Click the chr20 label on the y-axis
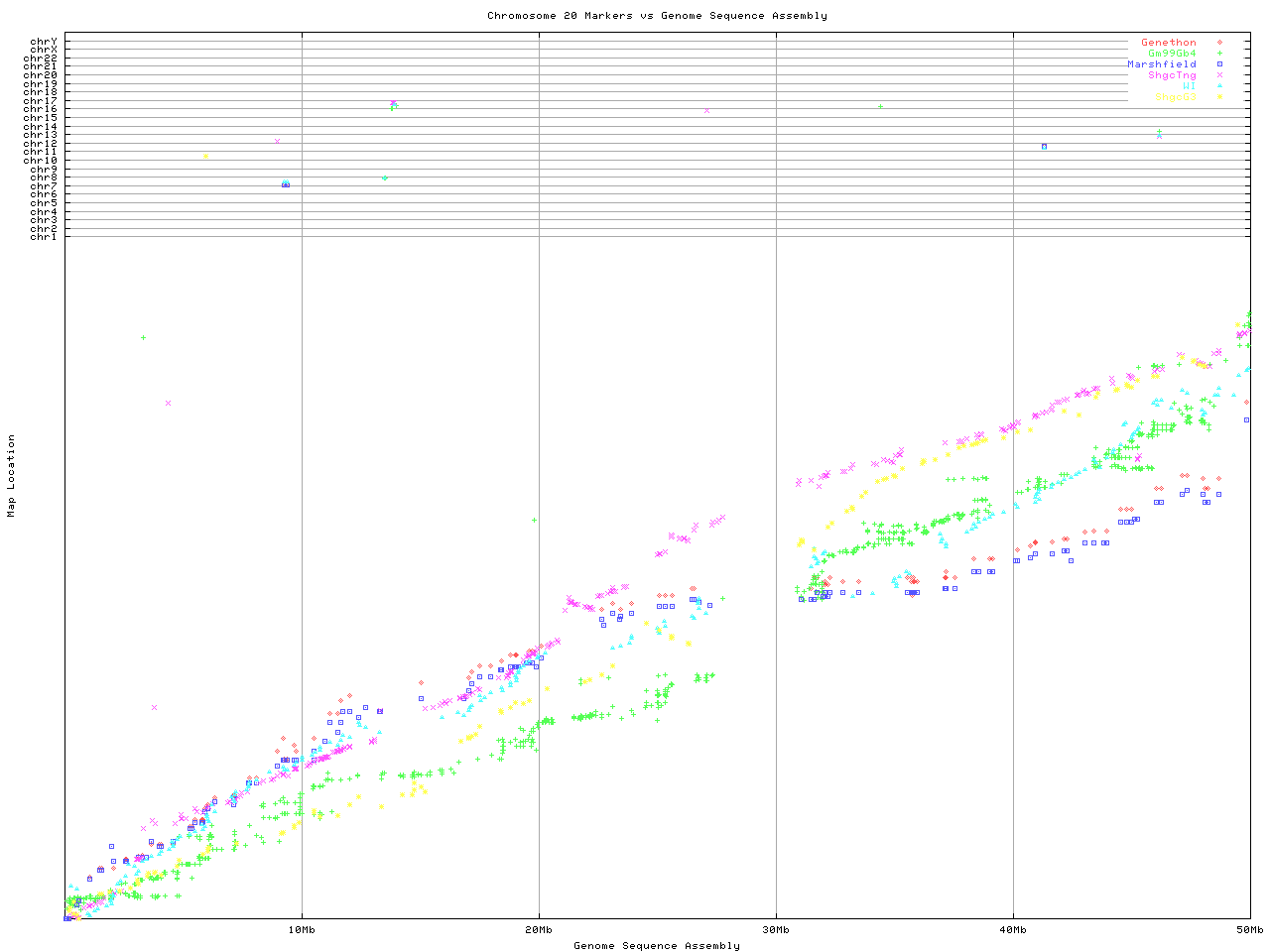Image resolution: width=1270 pixels, height=952 pixels. pyautogui.click(x=41, y=75)
